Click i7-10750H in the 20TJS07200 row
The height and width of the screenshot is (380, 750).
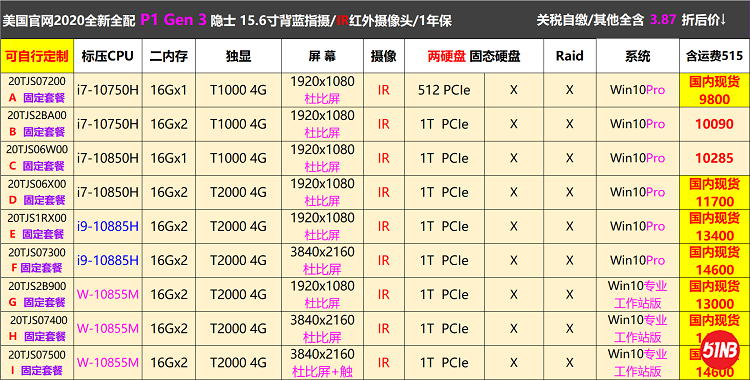[x=108, y=90]
